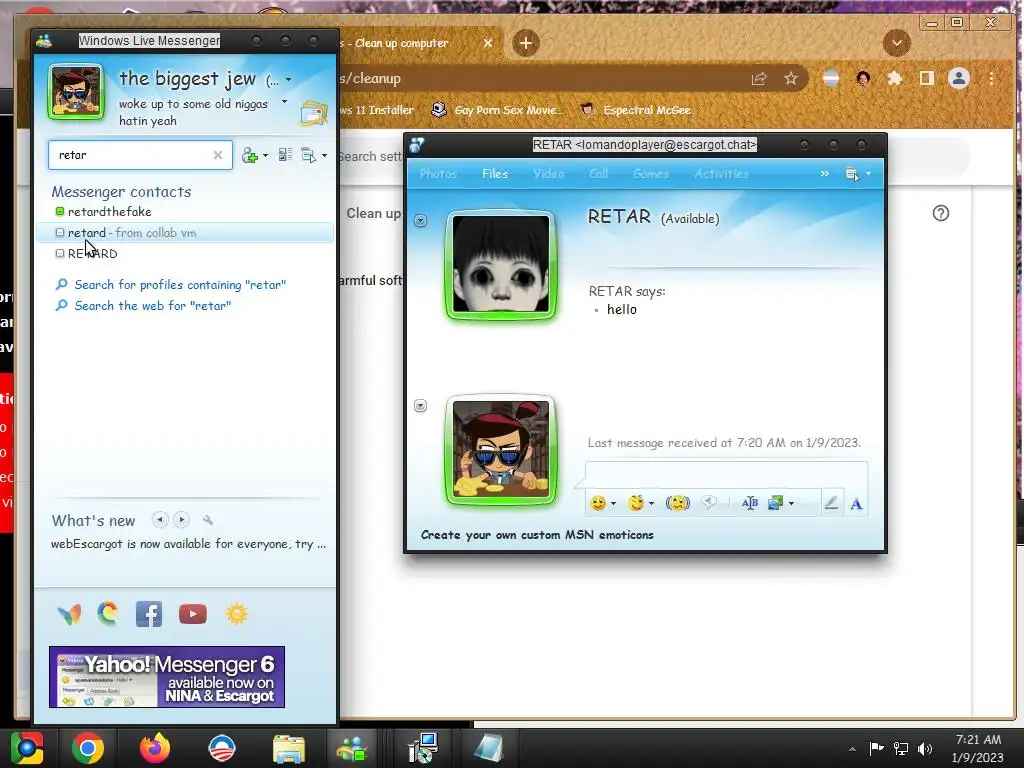Open Espectral McGee bookmark
This screenshot has width=1024, height=768.
(637, 110)
